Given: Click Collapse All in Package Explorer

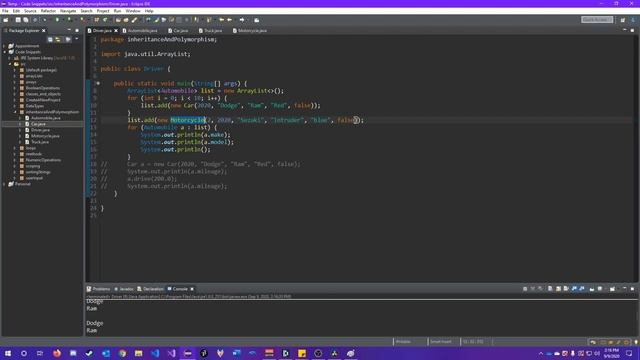Looking at the screenshot, I should (x=50, y=39).
